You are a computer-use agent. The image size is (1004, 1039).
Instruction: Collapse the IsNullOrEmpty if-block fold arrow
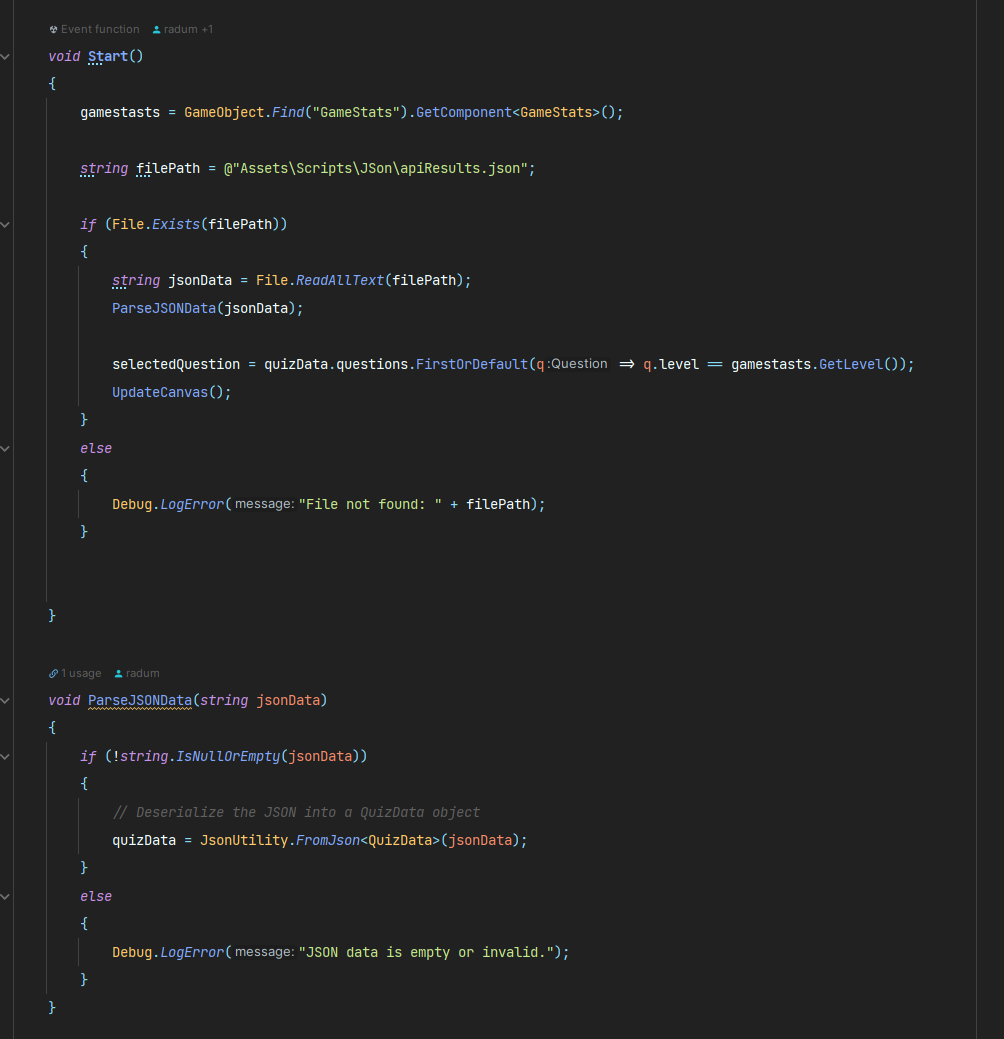point(5,757)
